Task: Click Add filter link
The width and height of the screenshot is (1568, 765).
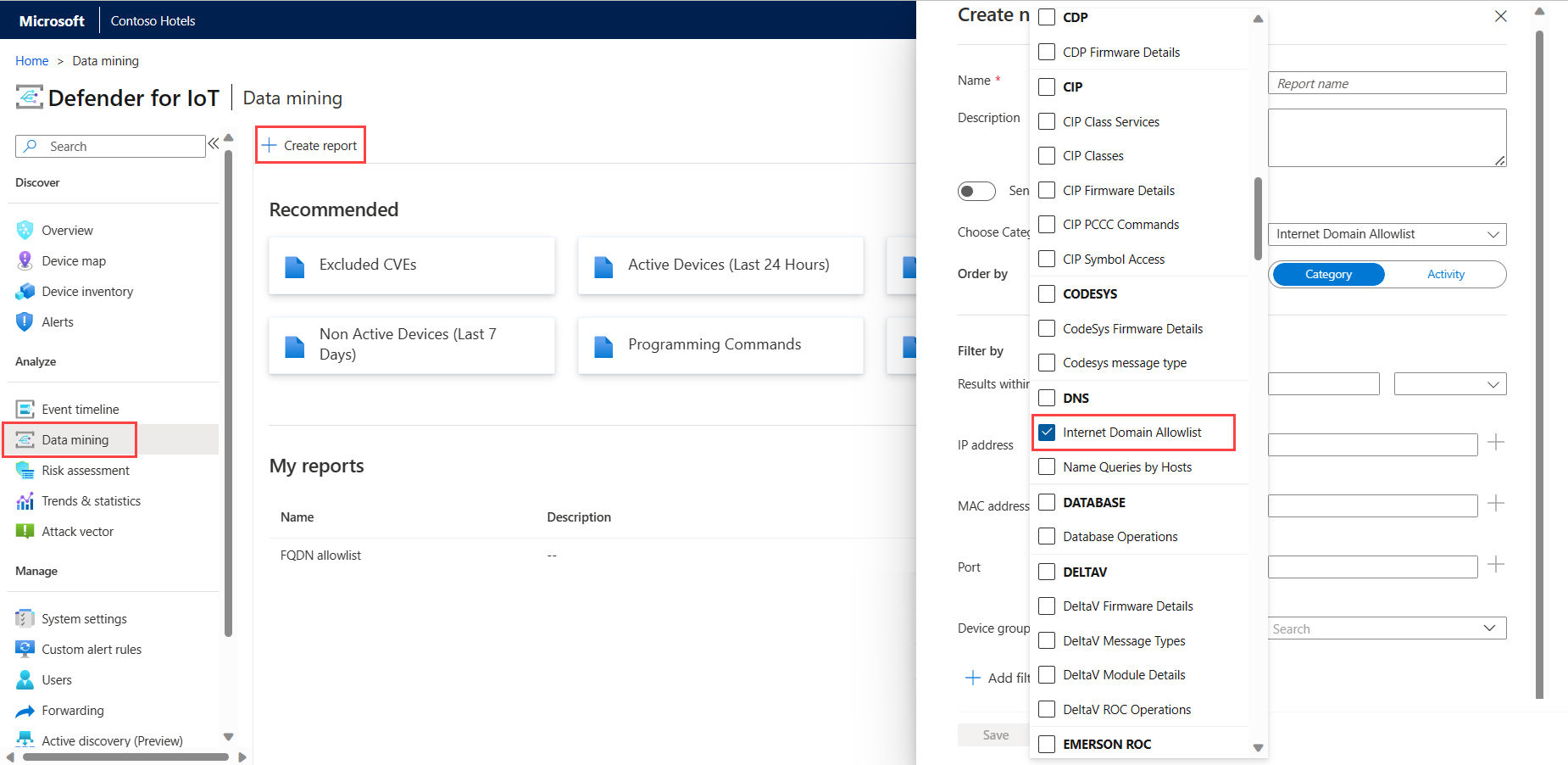Action: pyautogui.click(x=998, y=678)
